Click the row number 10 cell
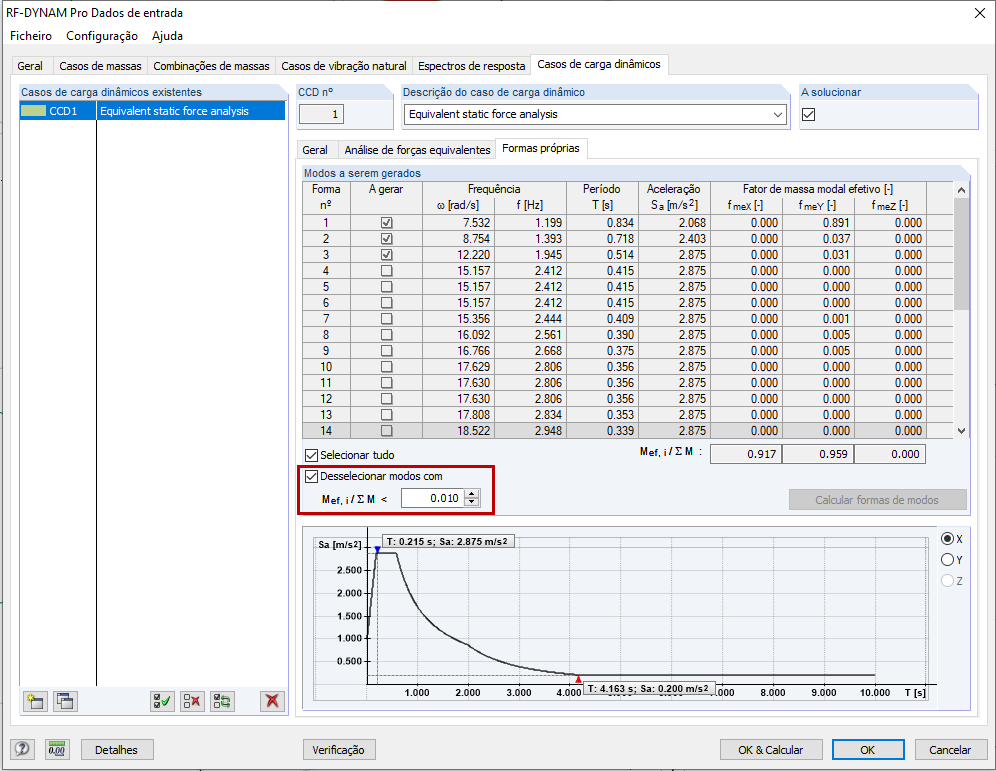Viewport: 996px width, 771px height. pos(326,367)
